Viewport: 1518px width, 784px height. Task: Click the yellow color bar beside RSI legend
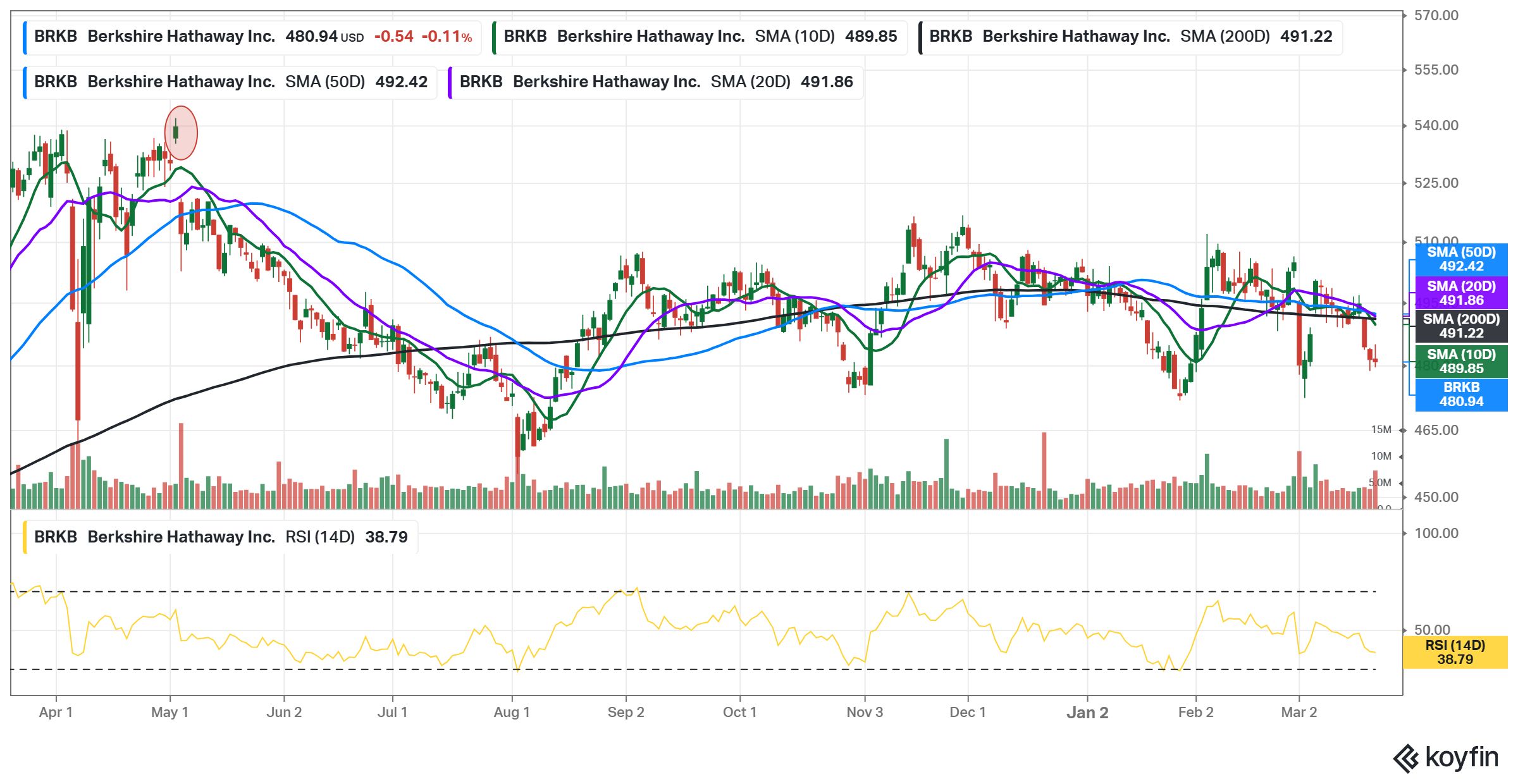pos(25,537)
